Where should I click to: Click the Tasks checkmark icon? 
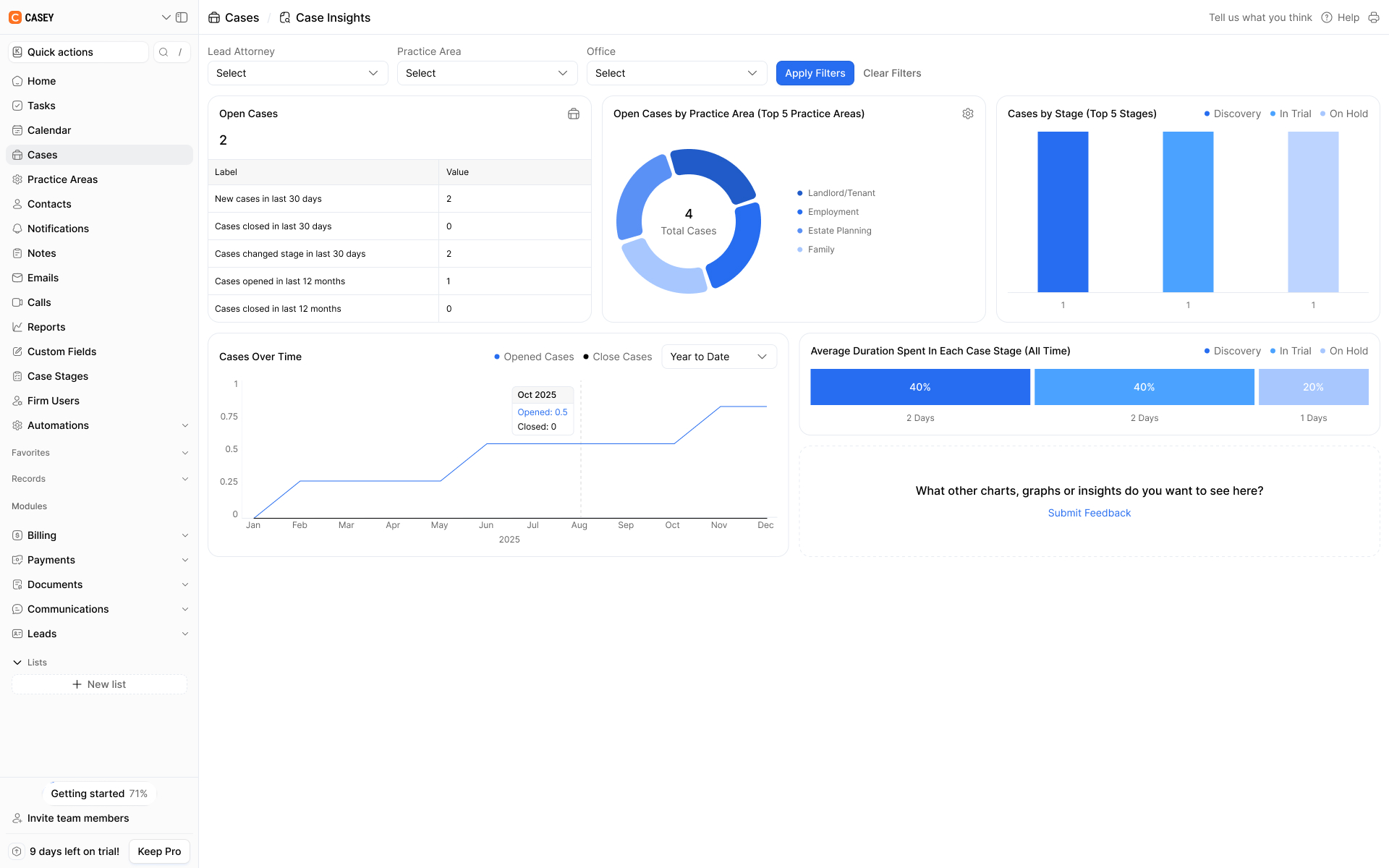point(17,106)
